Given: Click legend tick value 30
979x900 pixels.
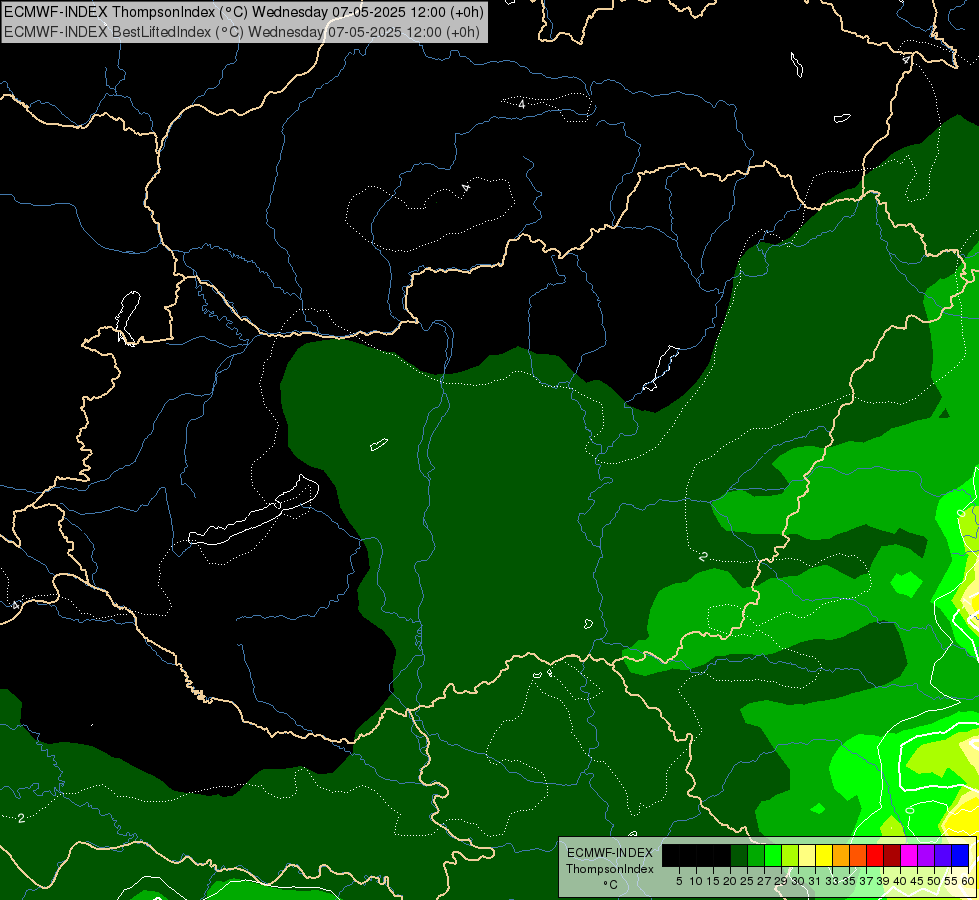Looking at the screenshot, I should pos(798,881).
